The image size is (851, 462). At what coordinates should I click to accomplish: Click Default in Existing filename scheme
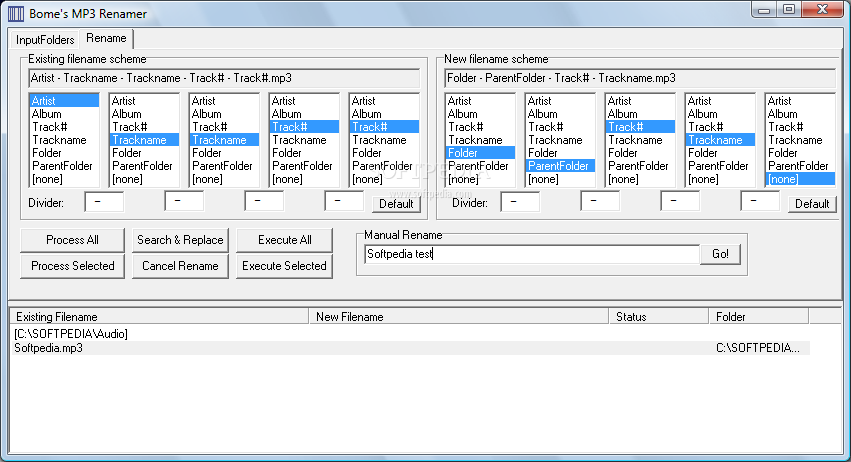pyautogui.click(x=396, y=204)
